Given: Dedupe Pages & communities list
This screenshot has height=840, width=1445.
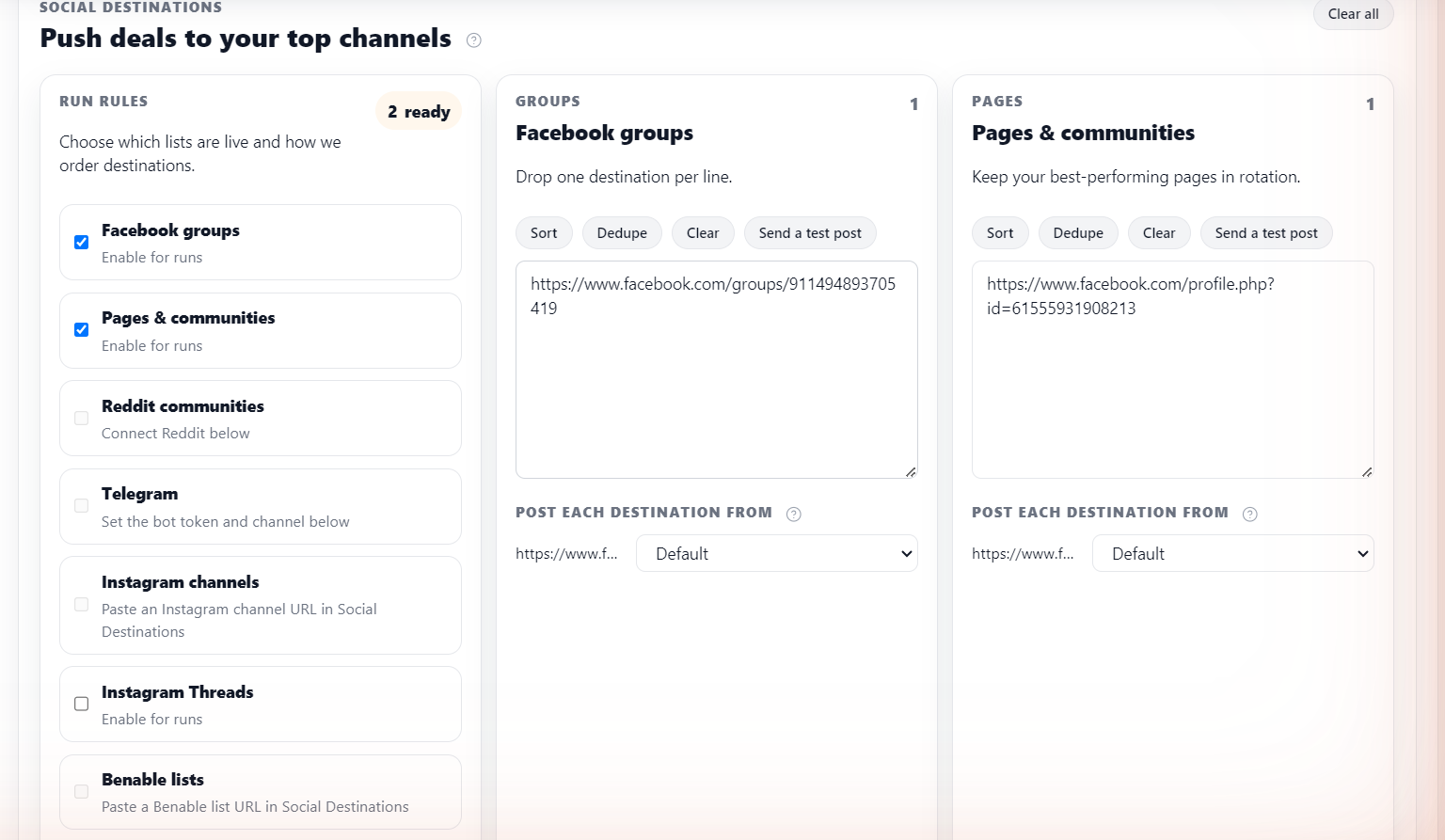Looking at the screenshot, I should [1078, 233].
